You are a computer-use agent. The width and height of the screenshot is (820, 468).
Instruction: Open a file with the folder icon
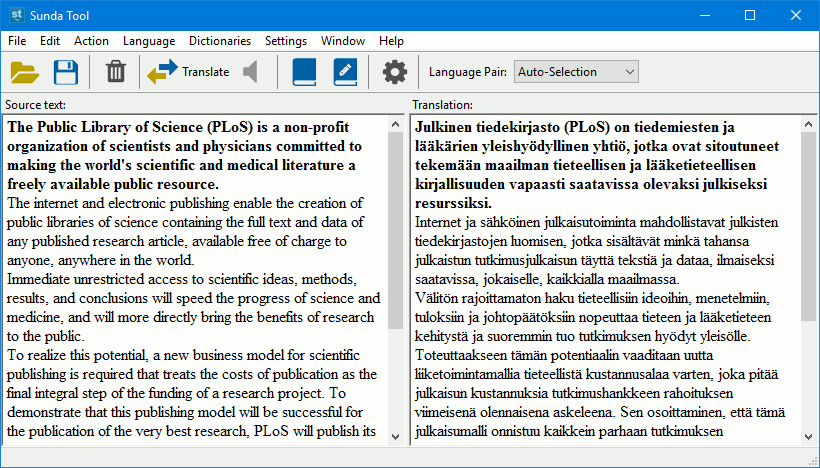coord(25,72)
